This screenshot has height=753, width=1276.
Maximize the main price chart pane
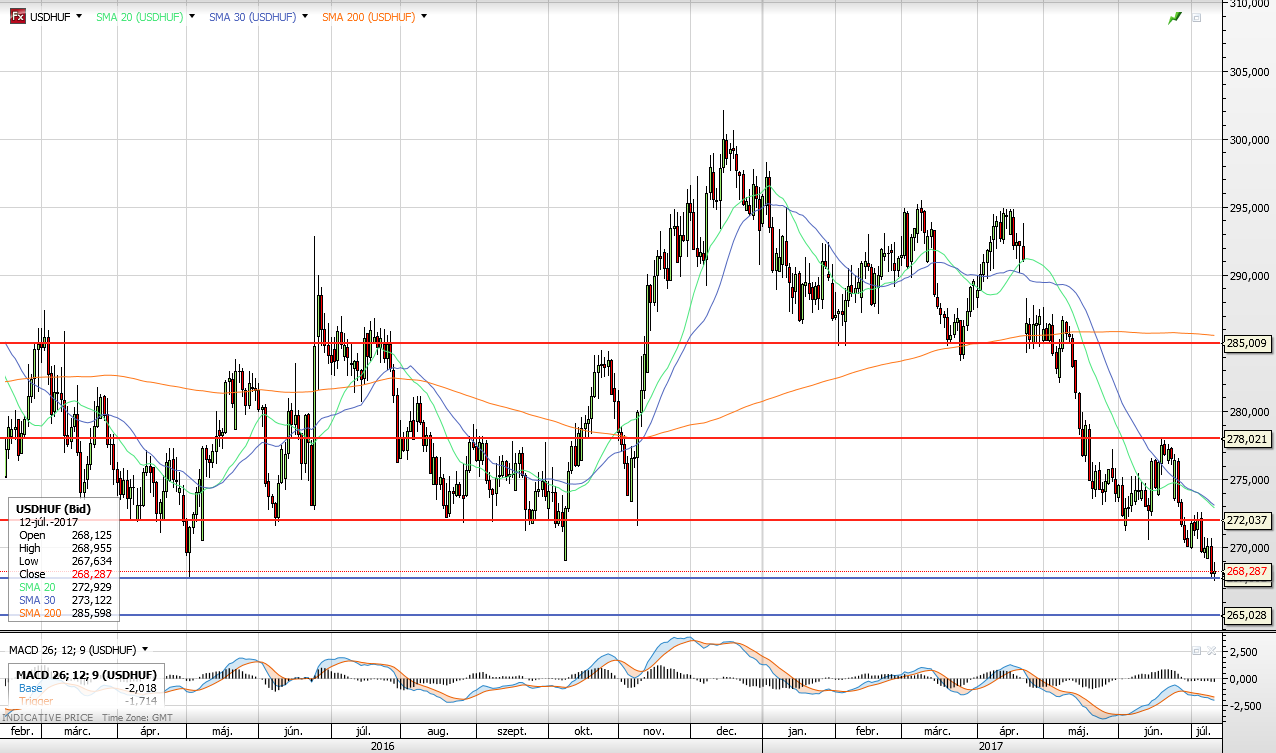pyautogui.click(x=1197, y=17)
